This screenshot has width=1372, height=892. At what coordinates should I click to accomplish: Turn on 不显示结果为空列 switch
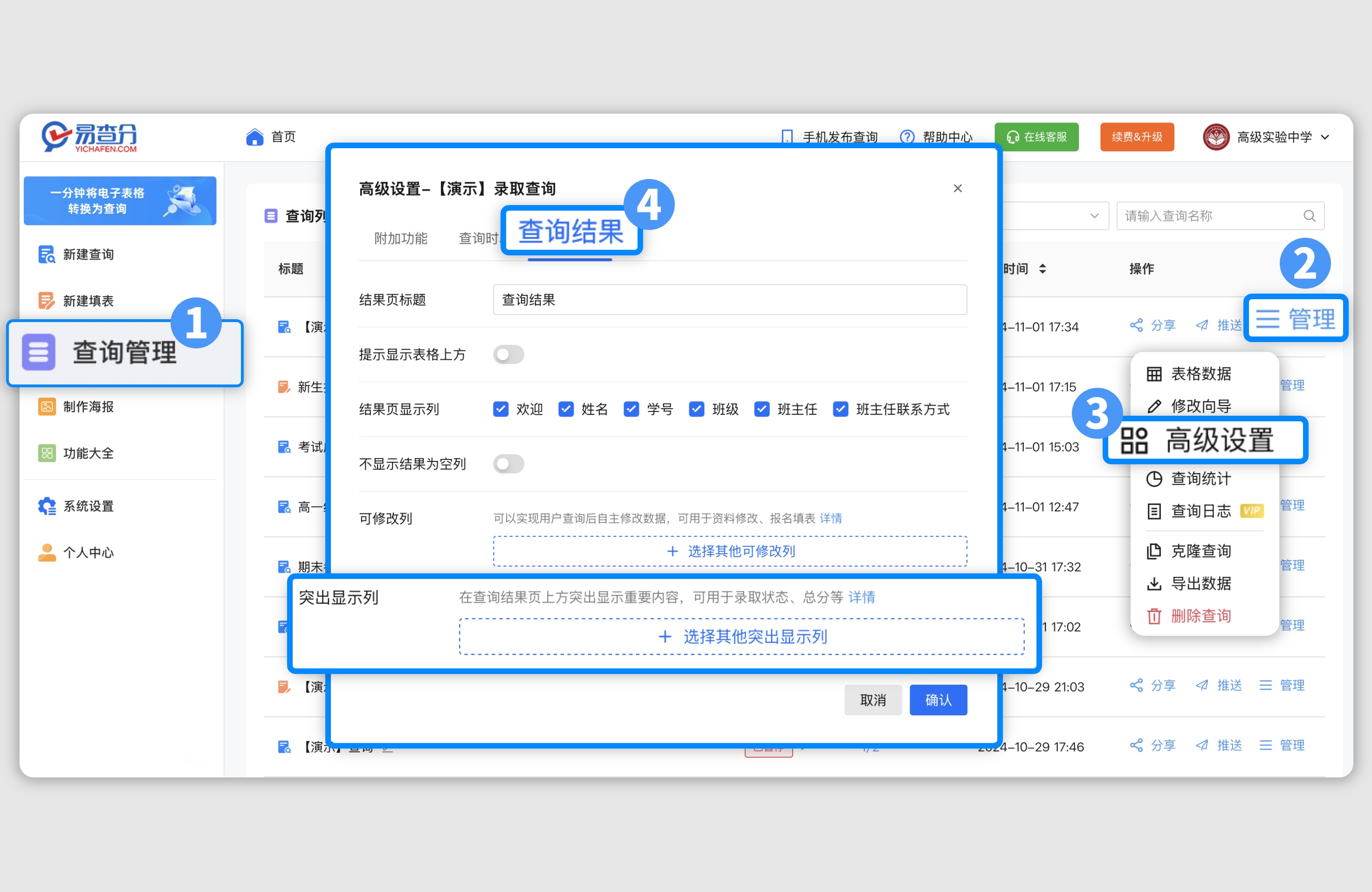click(508, 464)
